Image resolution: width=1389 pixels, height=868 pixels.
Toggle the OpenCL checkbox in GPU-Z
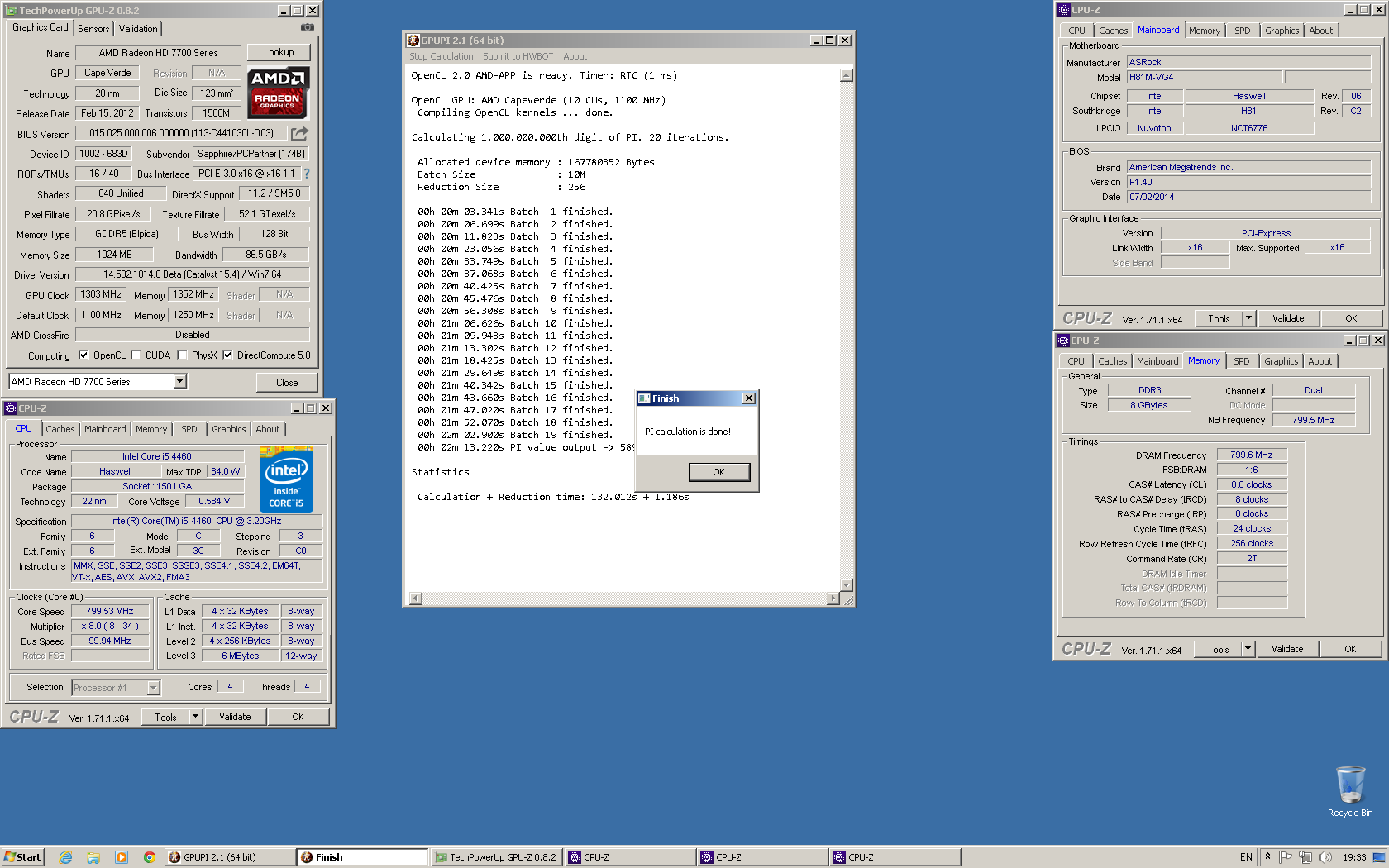(84, 355)
